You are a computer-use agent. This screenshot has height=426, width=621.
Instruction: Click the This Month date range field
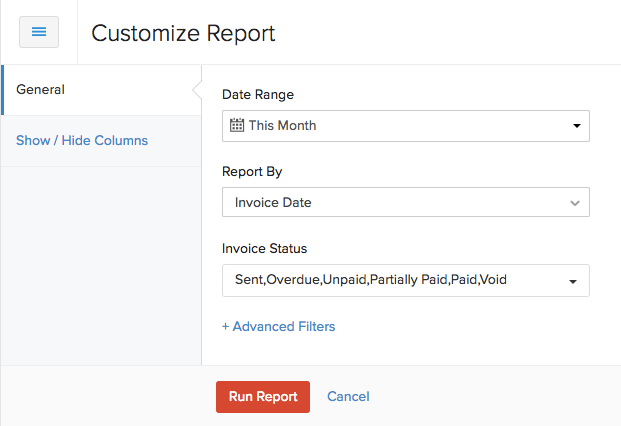400,126
